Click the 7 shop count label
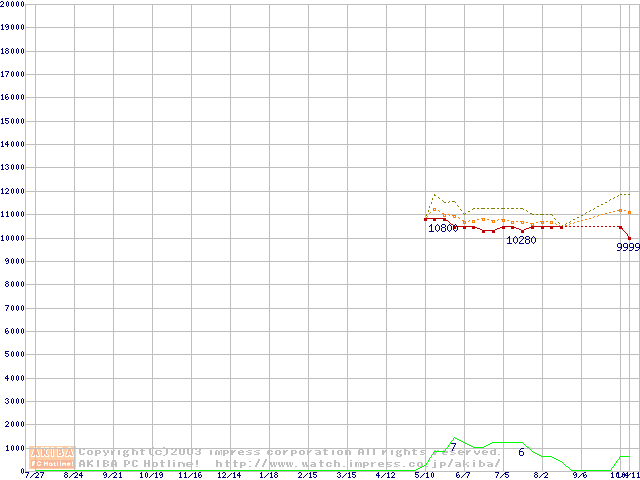Screen dimensions: 640x480 pyautogui.click(x=453, y=447)
